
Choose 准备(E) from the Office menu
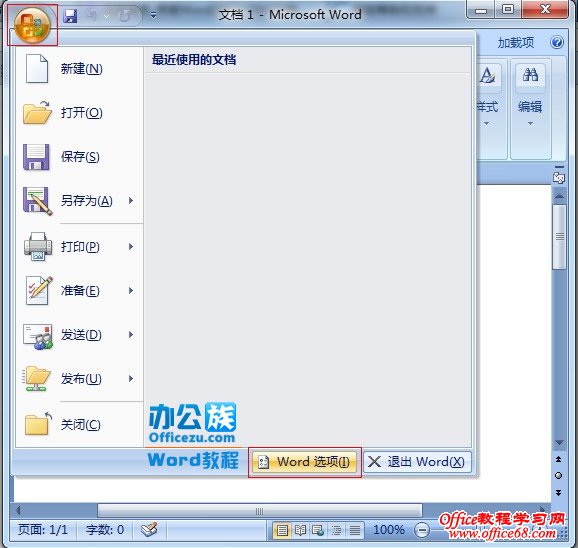[79, 291]
